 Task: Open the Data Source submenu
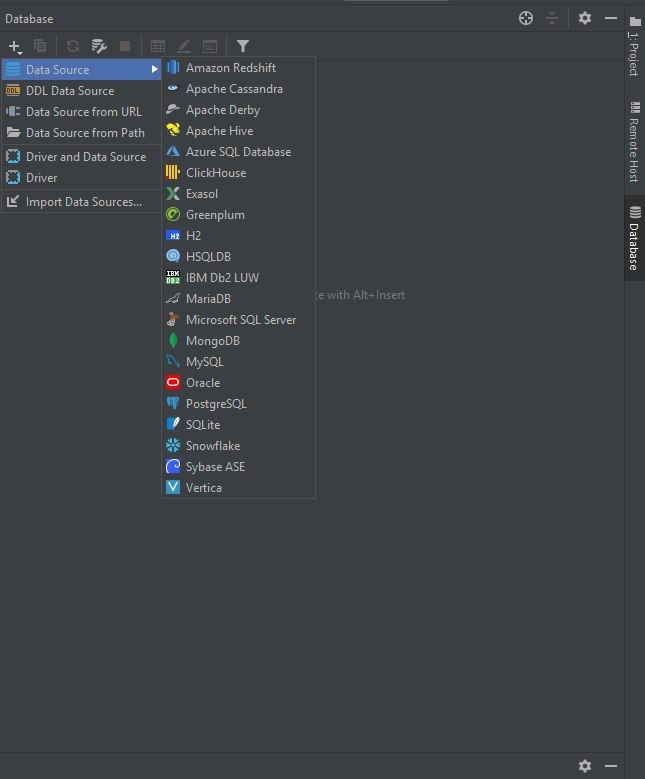click(x=81, y=70)
